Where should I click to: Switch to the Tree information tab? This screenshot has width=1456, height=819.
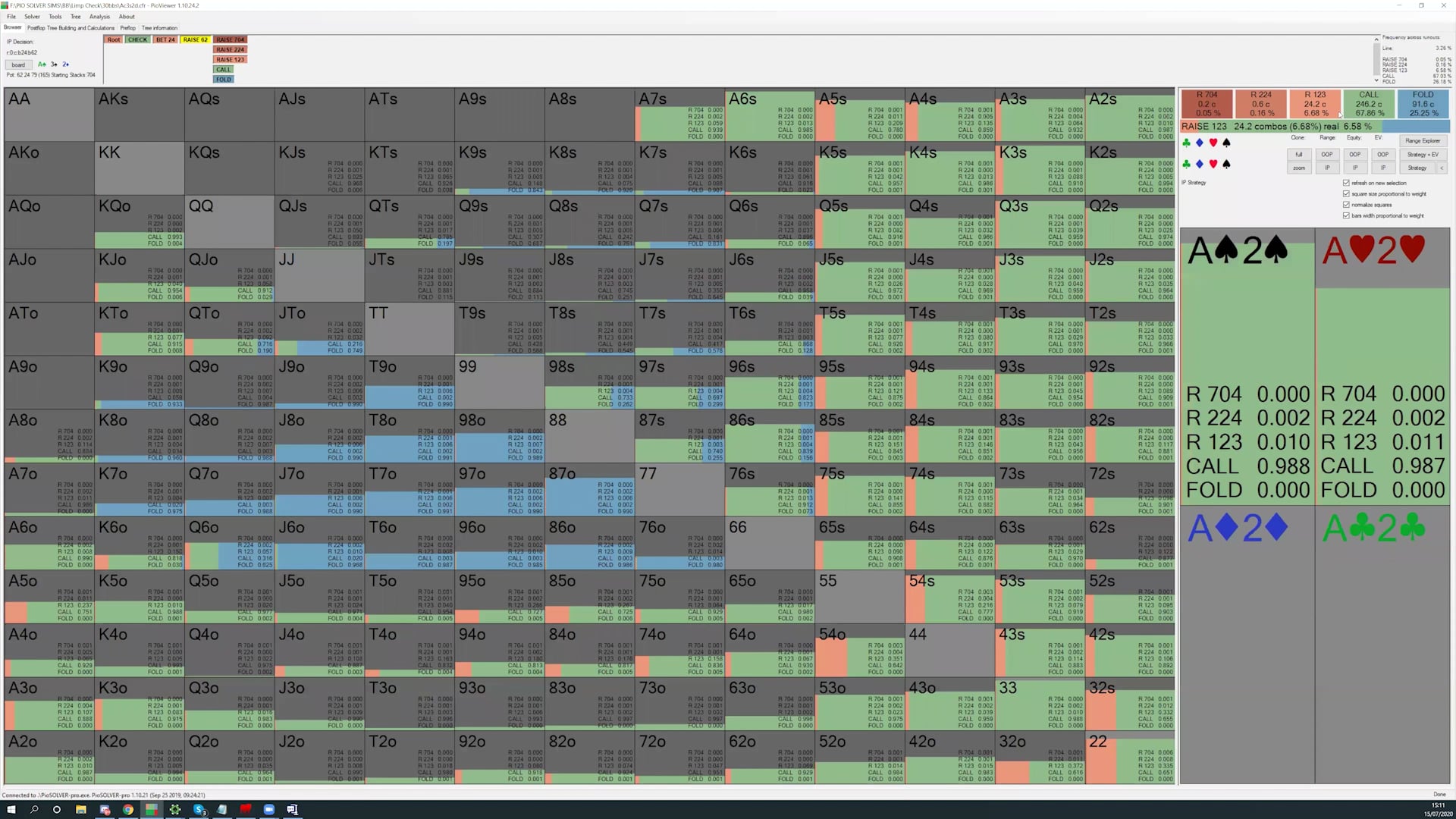coord(159,28)
